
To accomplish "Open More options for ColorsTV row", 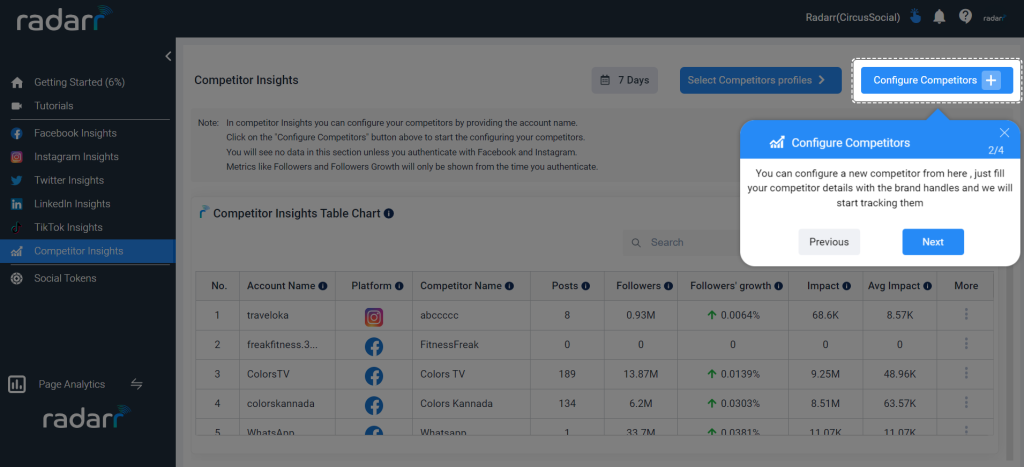I will [966, 373].
